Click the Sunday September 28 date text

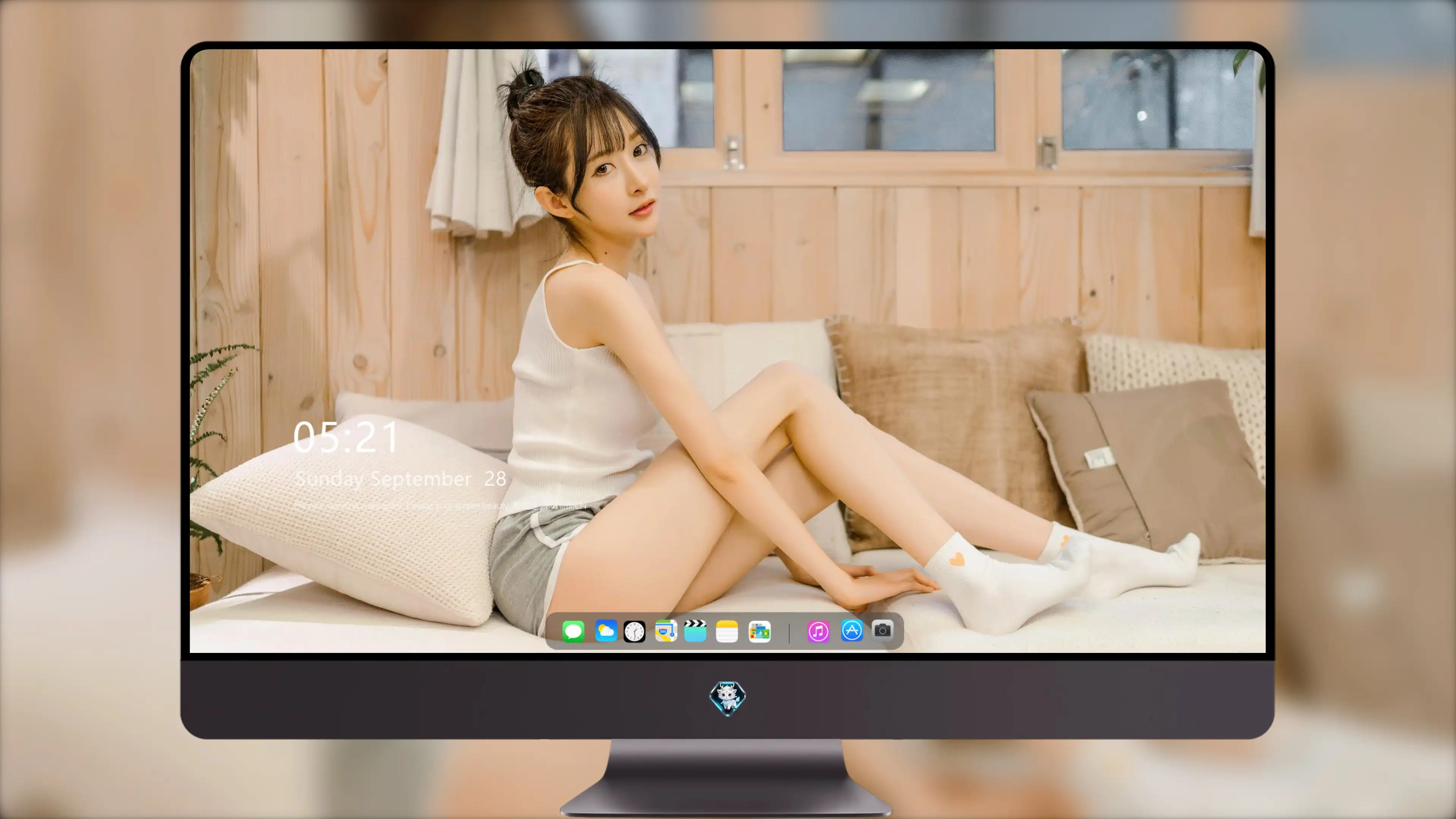(x=400, y=479)
